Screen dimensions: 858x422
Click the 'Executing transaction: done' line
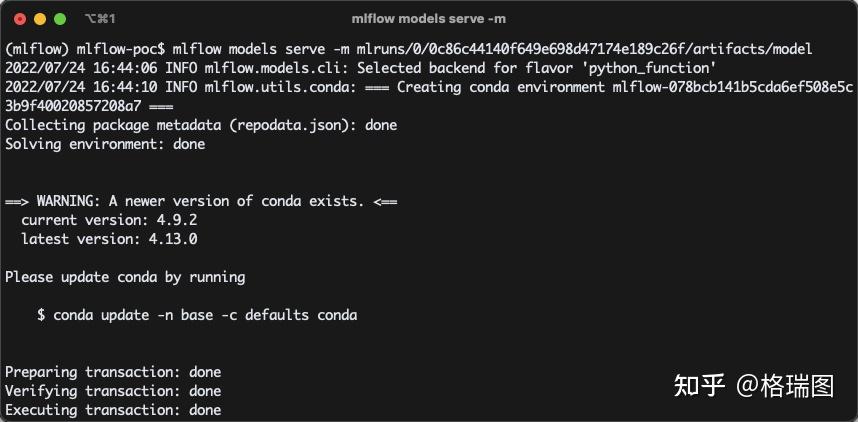(113, 410)
